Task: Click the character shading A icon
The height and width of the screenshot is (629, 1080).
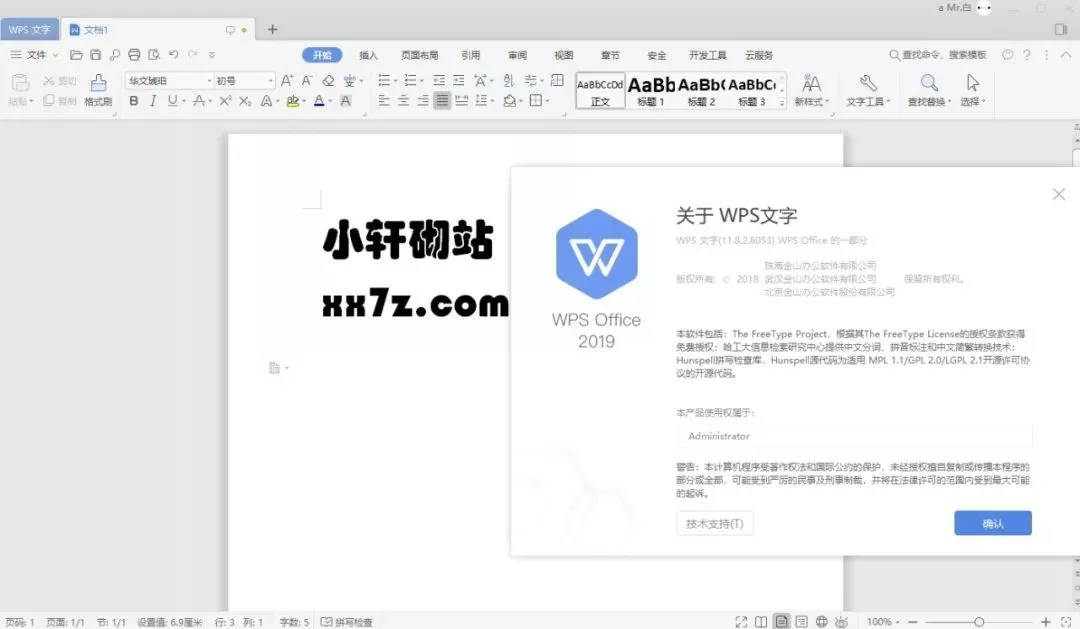Action: point(346,101)
